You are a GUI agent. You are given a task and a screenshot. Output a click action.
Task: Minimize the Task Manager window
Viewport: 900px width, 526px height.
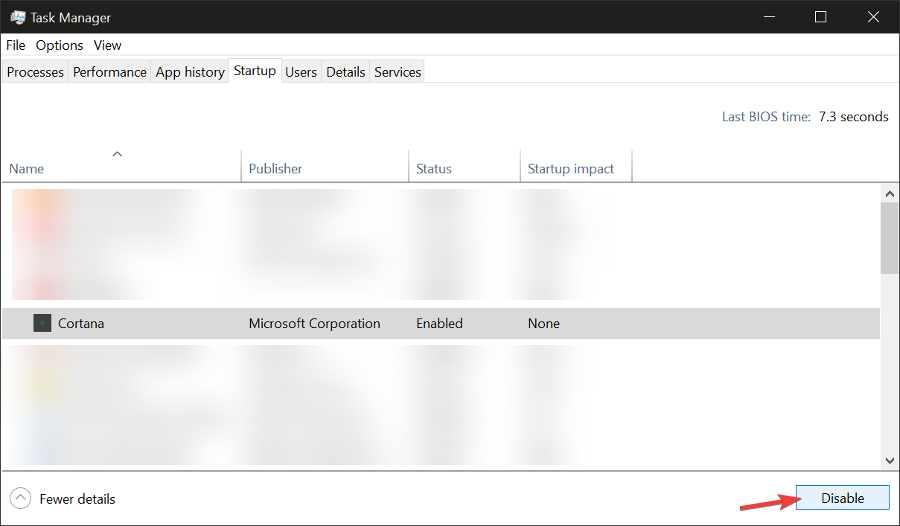click(x=770, y=17)
